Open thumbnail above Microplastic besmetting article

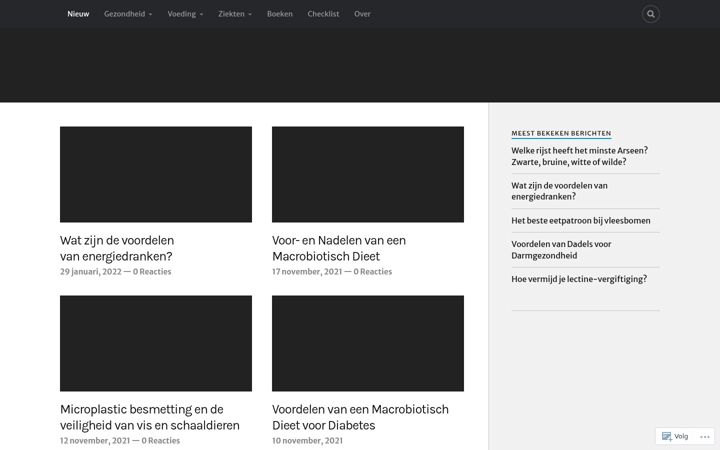(156, 343)
